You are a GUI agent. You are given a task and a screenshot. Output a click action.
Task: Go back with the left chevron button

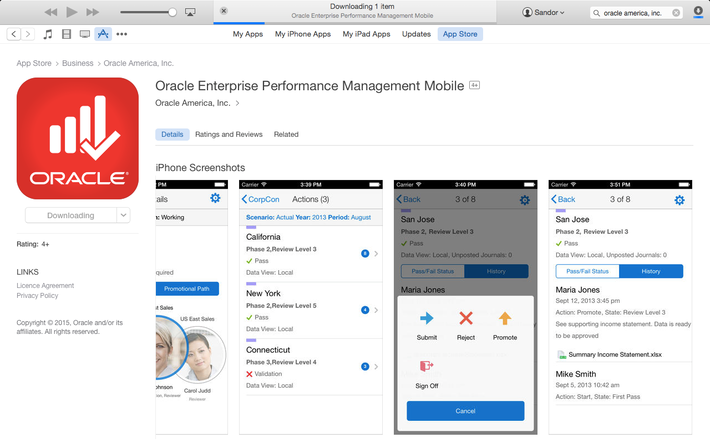point(14,34)
